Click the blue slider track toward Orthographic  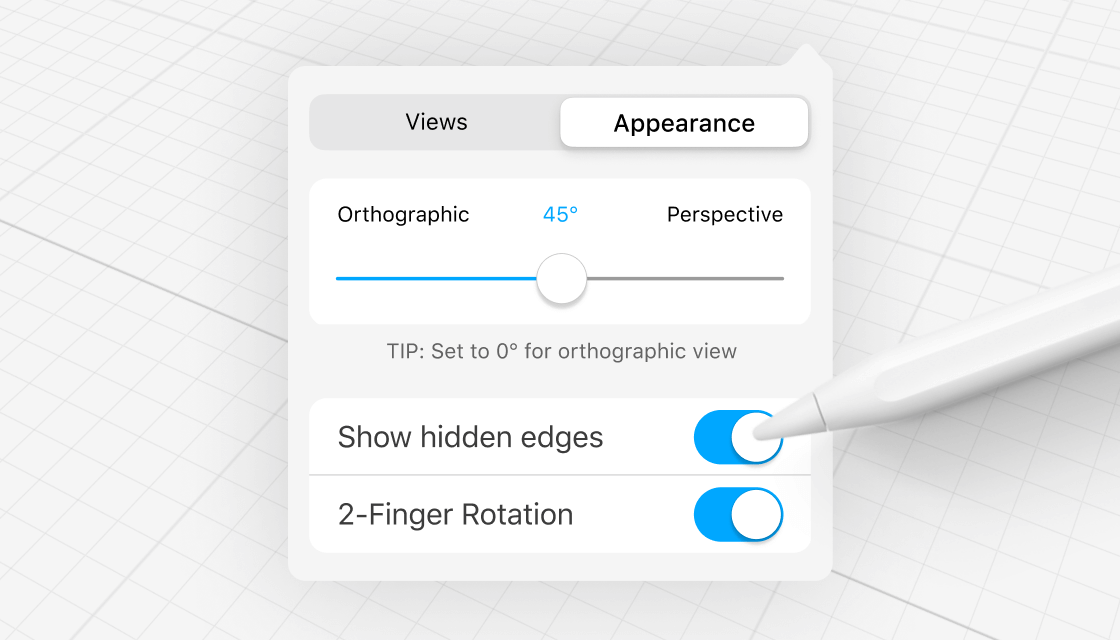click(x=430, y=279)
